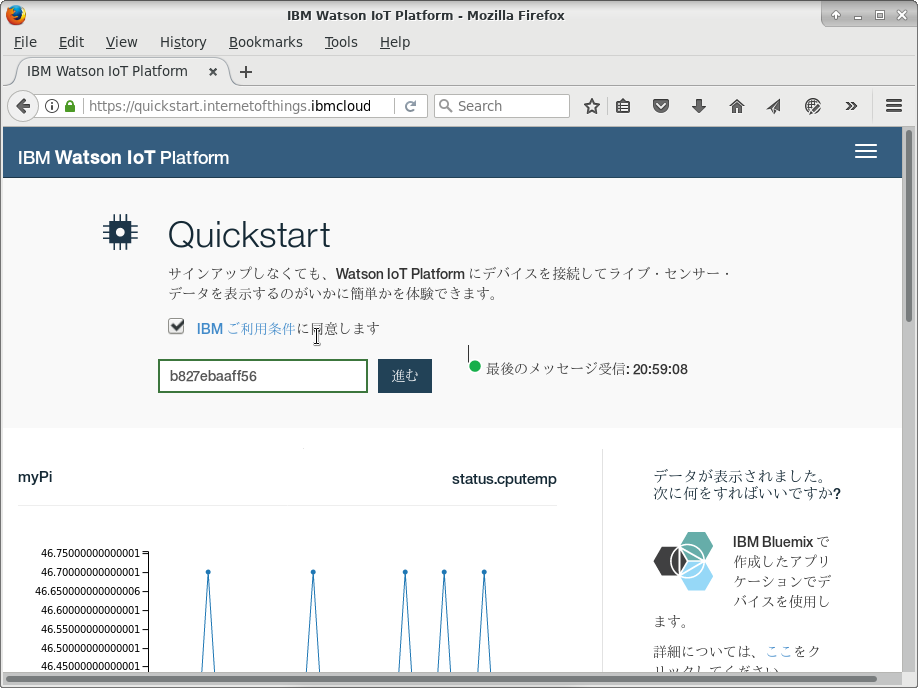Click the device ID input field
The image size is (918, 688).
262,376
